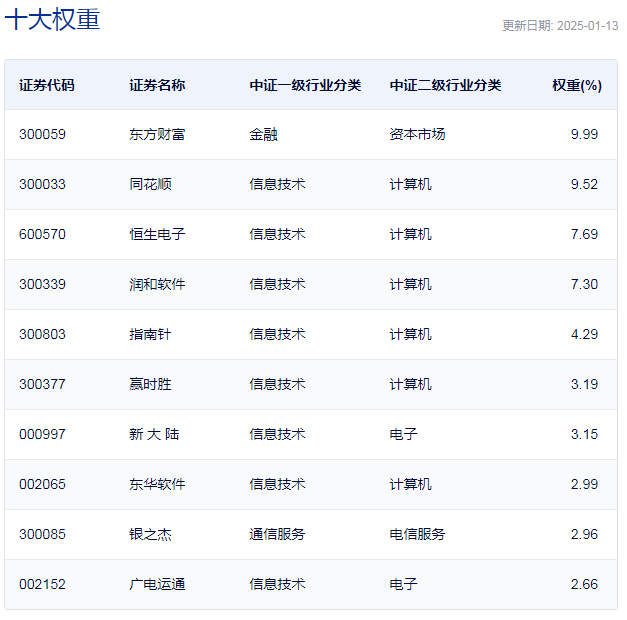The height and width of the screenshot is (620, 627).
Task: Select the name 赢时胜
Action: [150, 384]
